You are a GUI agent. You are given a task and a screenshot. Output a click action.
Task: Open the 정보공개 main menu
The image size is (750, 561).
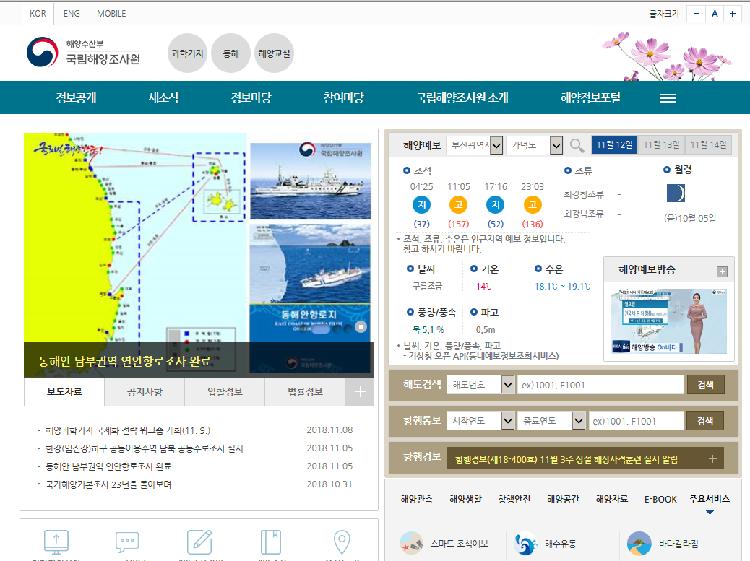(76, 98)
